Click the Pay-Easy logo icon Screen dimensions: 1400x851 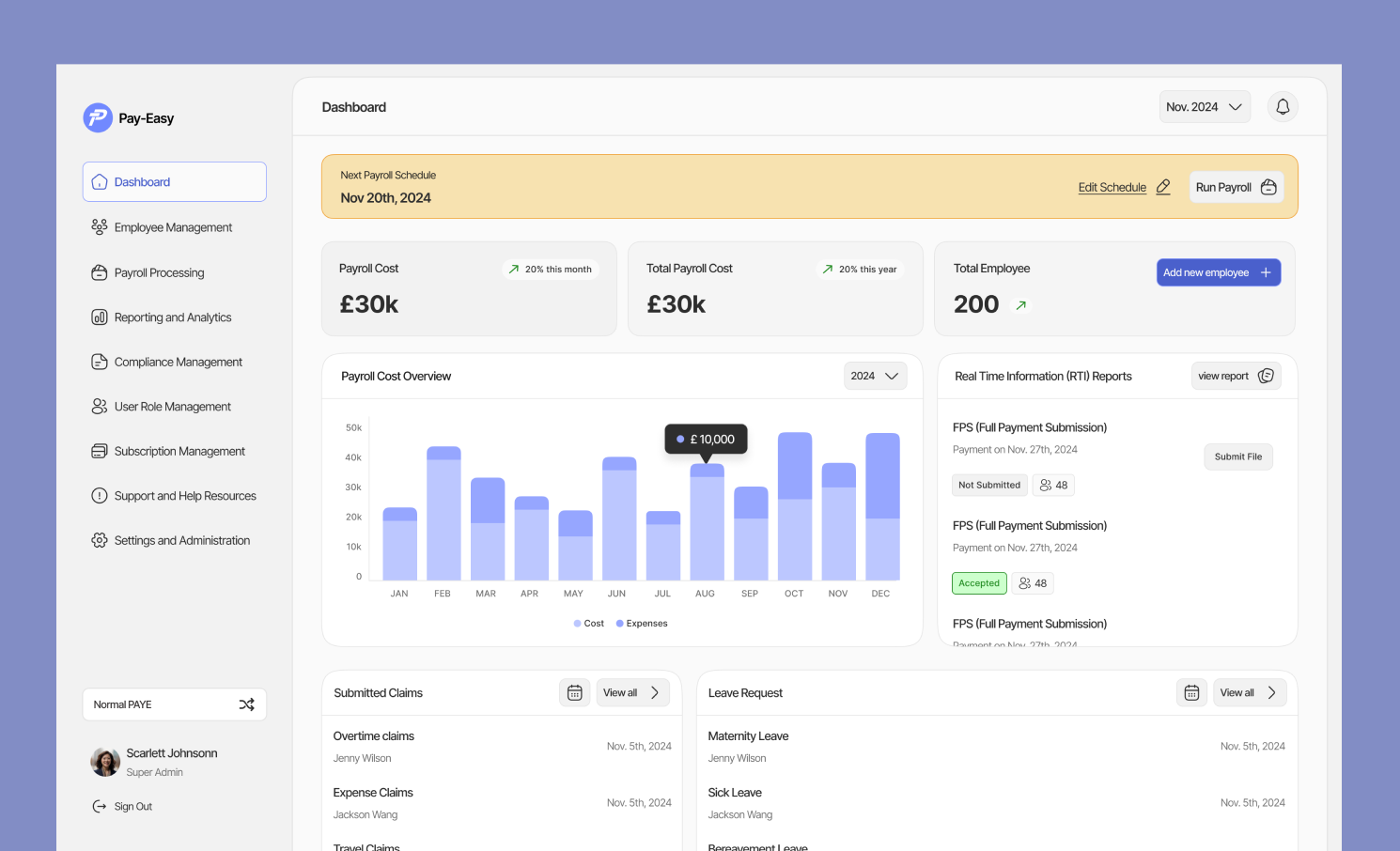point(98,117)
